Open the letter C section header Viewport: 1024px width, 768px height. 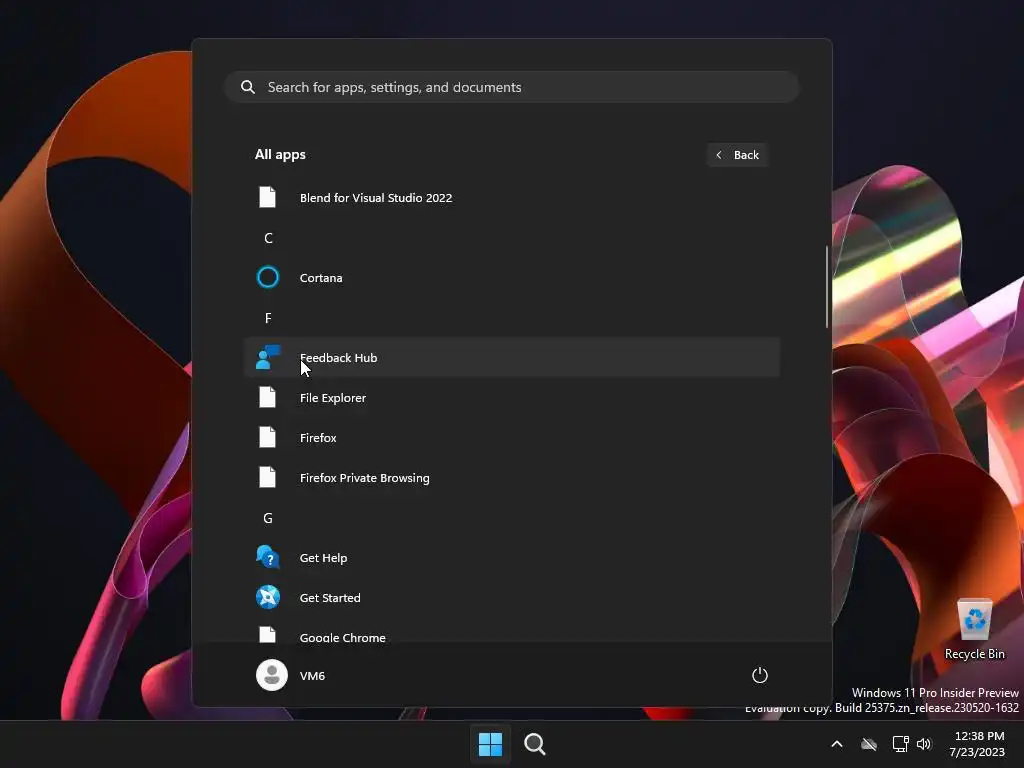(x=268, y=238)
